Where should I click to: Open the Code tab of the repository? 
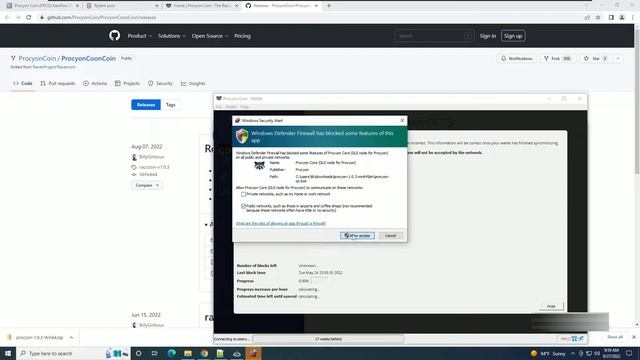click(x=23, y=83)
